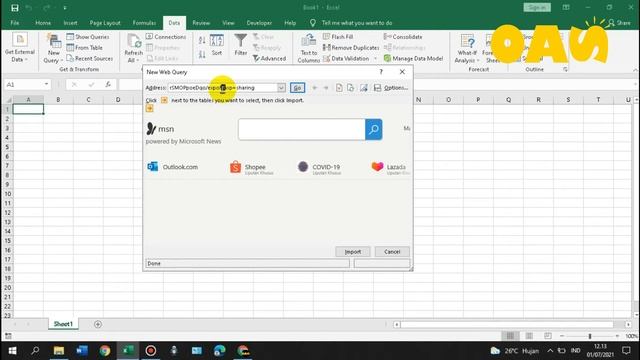640x360 pixels.
Task: Click Import in New Web Query
Action: point(353,252)
